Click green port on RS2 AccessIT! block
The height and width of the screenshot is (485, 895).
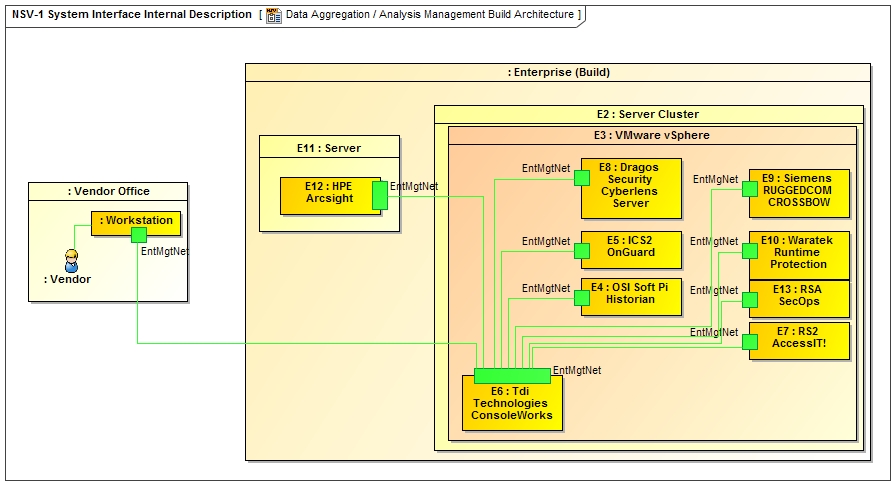point(750,342)
